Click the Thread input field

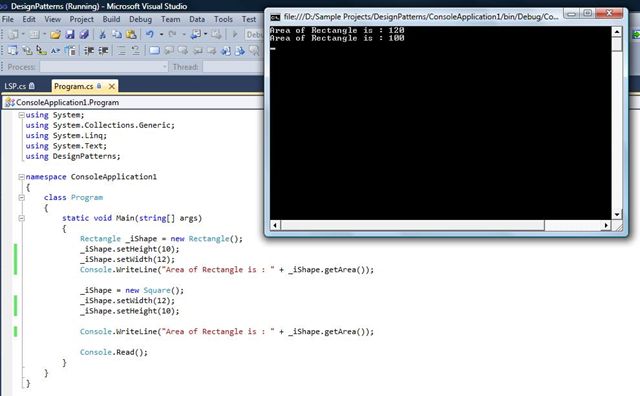click(233, 67)
